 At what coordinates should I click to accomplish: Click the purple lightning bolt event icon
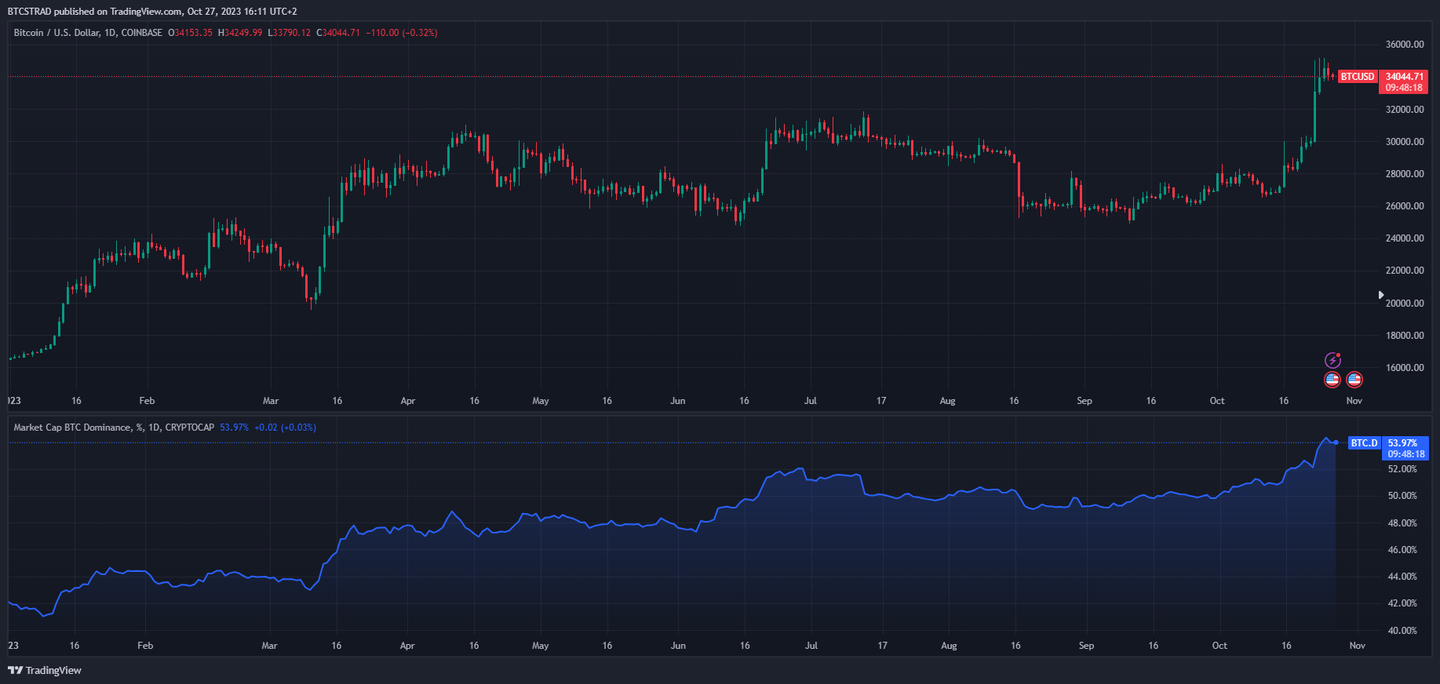[1332, 360]
